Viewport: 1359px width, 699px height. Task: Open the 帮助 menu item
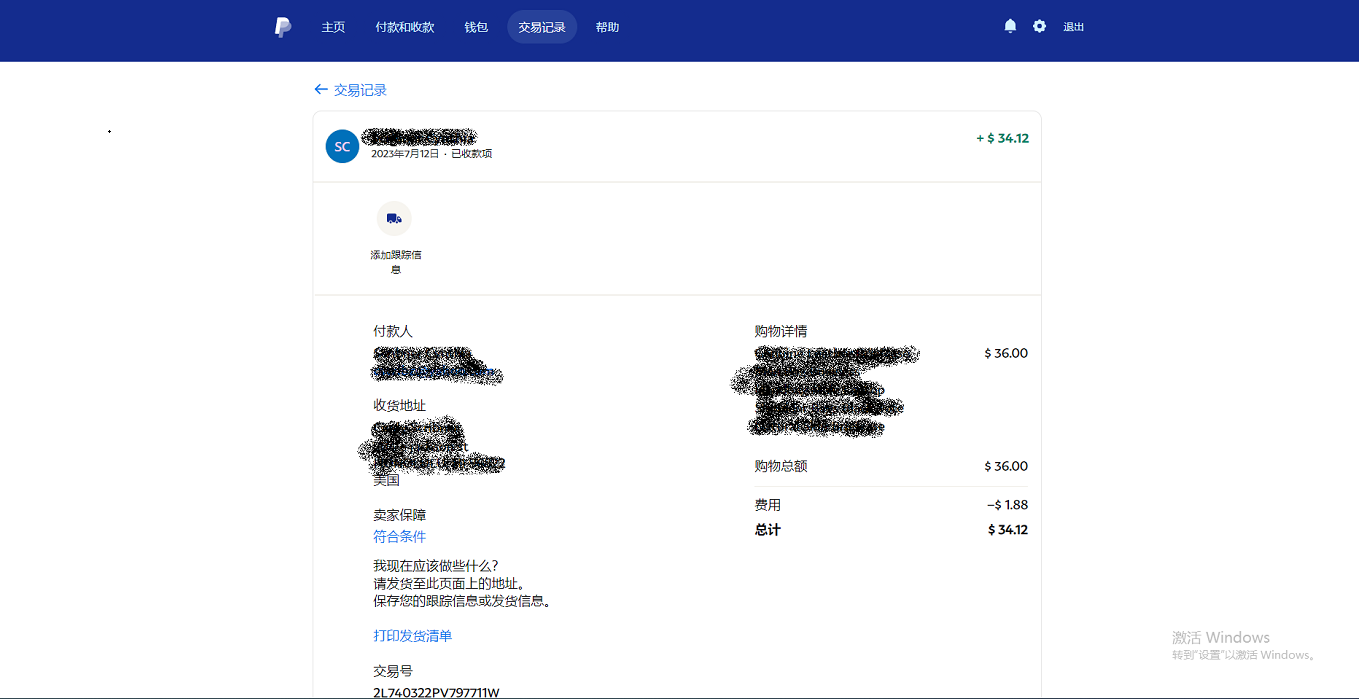(607, 27)
